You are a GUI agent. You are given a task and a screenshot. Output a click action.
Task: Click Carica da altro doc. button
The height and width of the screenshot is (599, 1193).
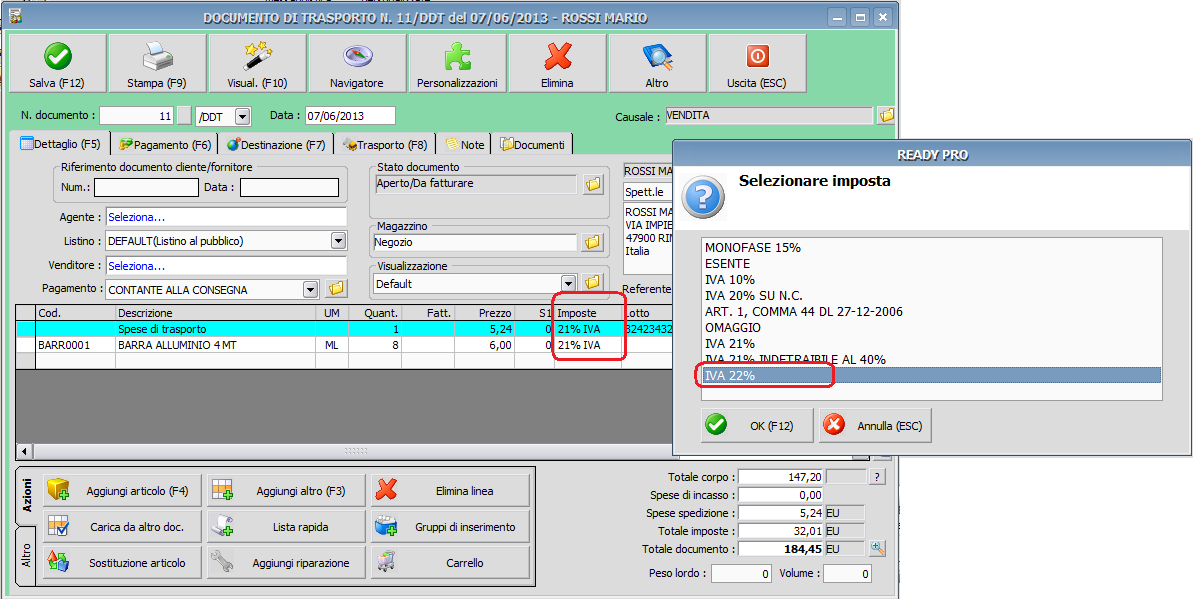point(123,527)
